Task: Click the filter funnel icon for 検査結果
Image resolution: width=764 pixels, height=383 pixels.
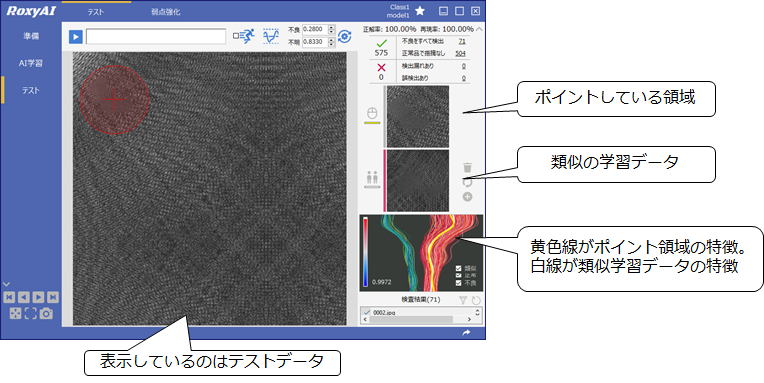Action: point(463,300)
